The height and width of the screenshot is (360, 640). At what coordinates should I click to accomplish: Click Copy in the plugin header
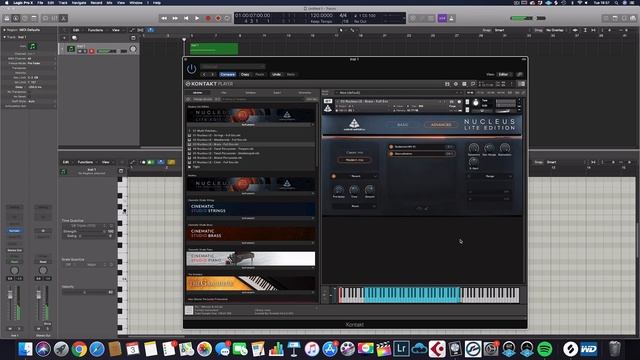click(245, 75)
